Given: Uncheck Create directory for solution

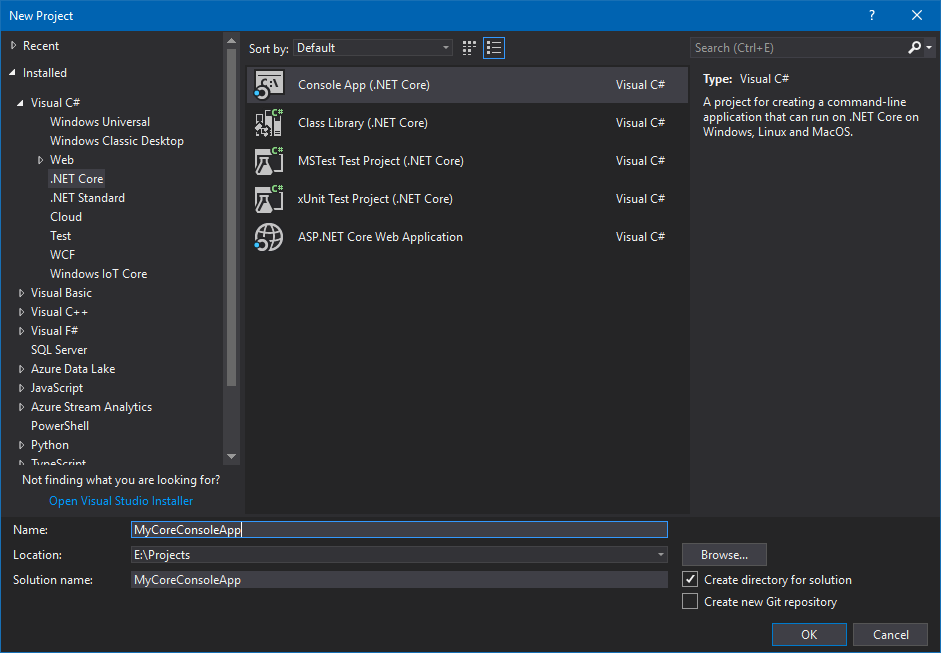Looking at the screenshot, I should [690, 579].
